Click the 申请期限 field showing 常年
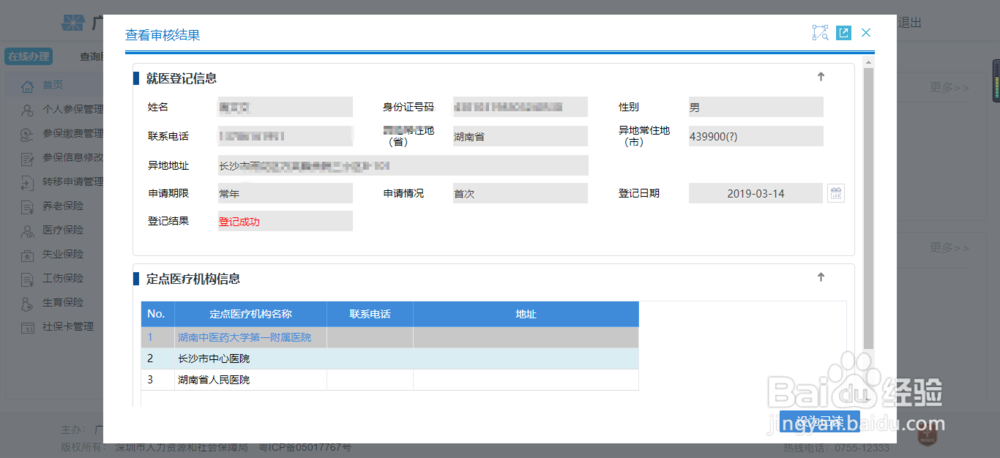The height and width of the screenshot is (458, 1000). 285,193
